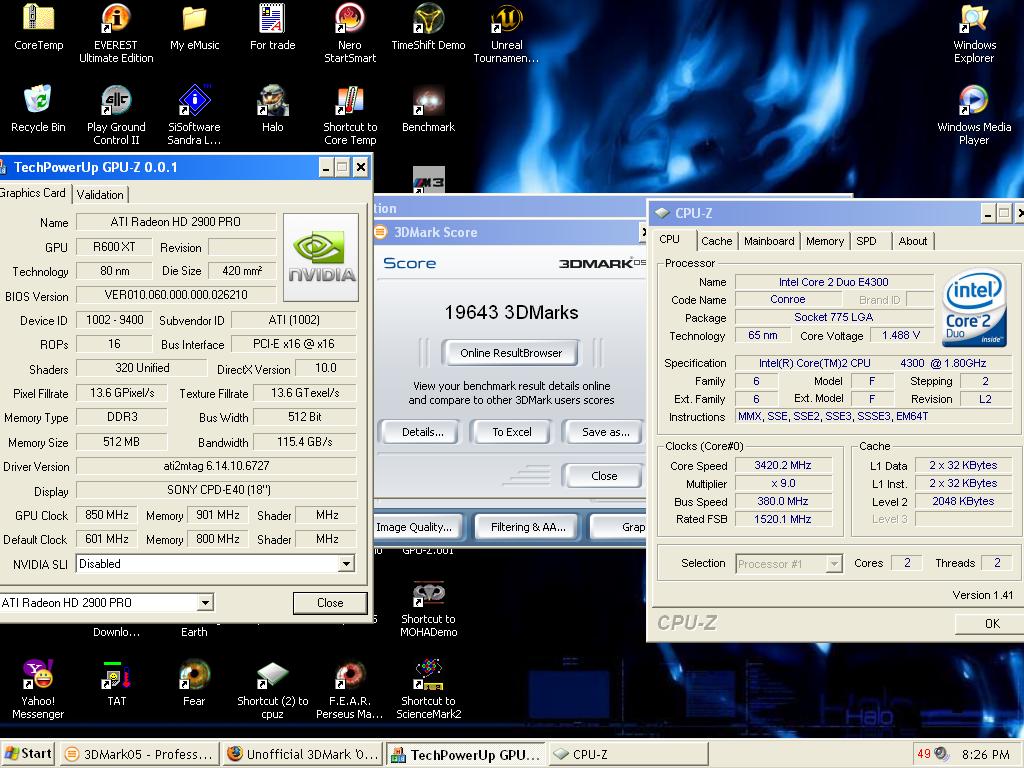Click the BIOS Version field
The height and width of the screenshot is (768, 1024).
pyautogui.click(x=176, y=295)
